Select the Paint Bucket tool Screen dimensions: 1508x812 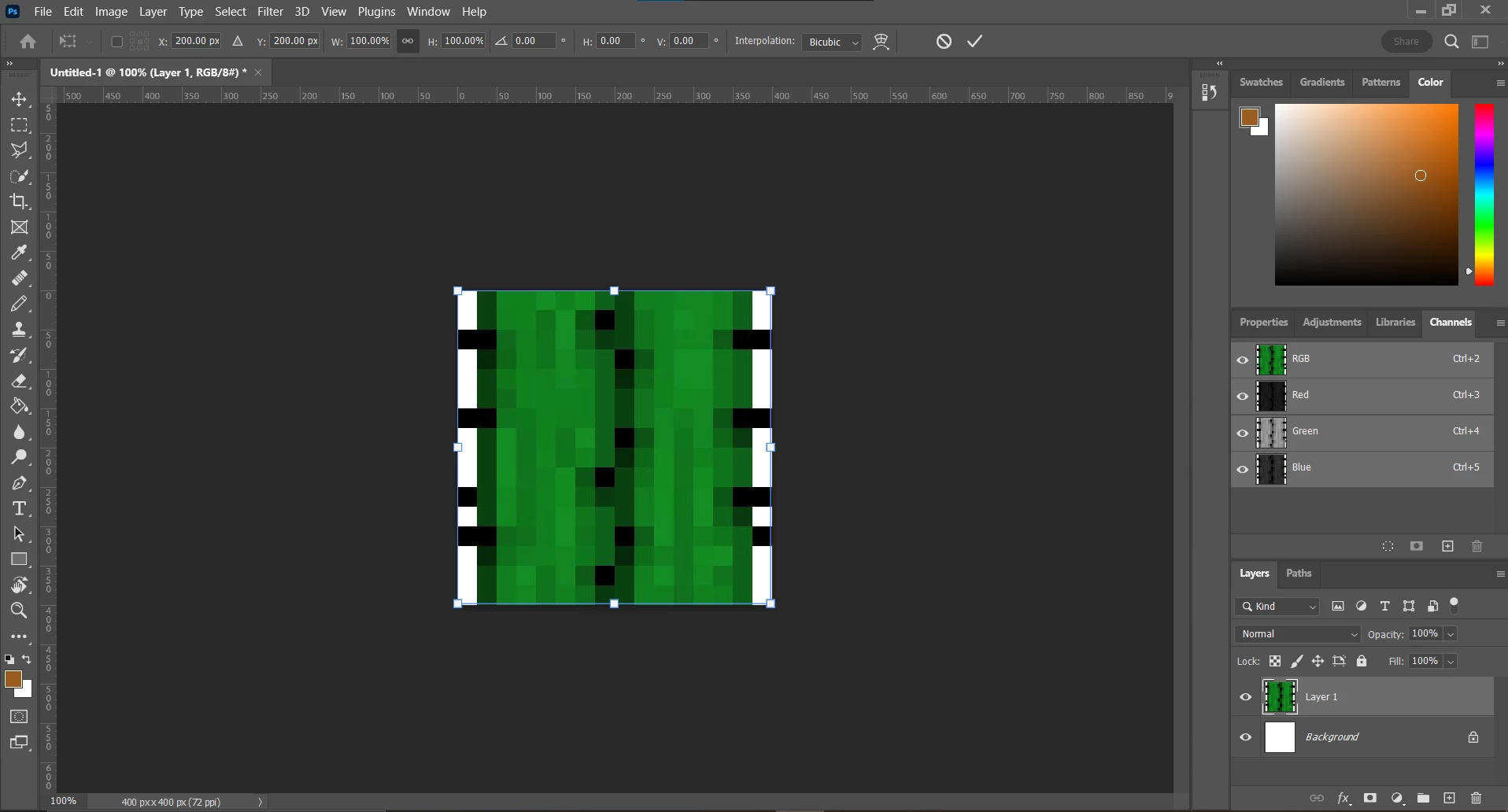point(20,406)
